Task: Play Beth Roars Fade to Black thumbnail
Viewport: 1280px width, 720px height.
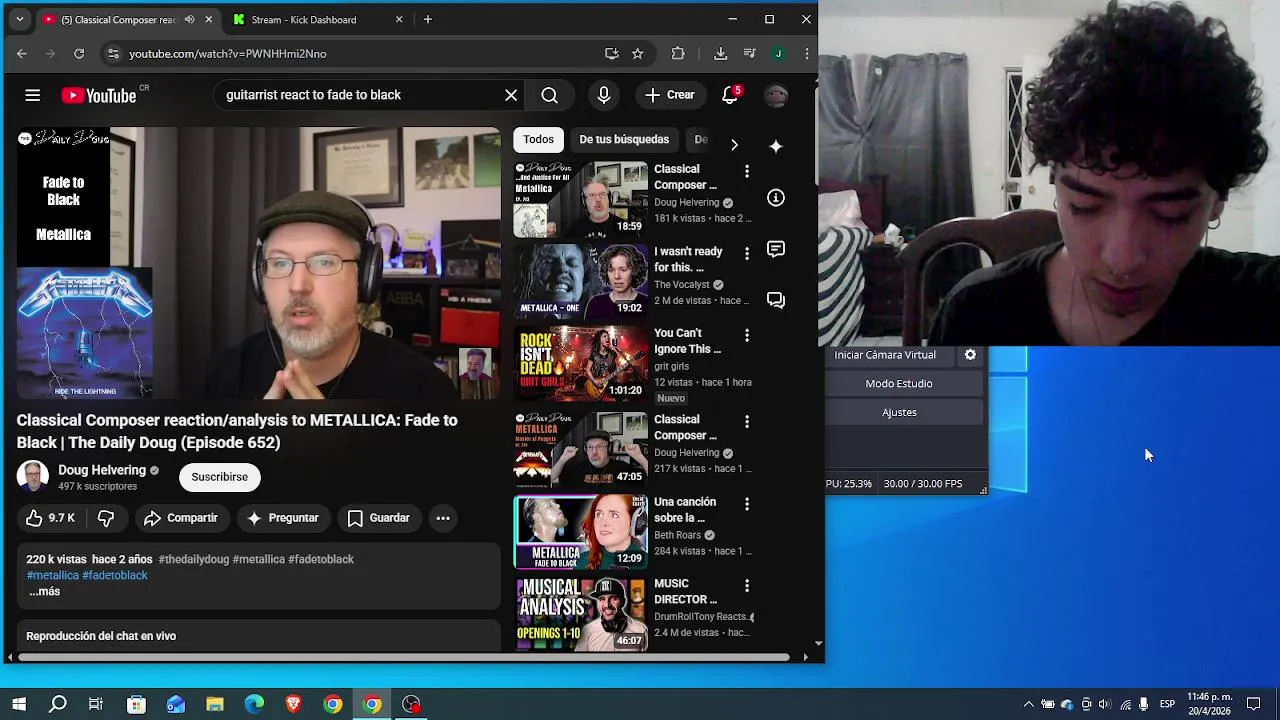Action: coord(580,532)
